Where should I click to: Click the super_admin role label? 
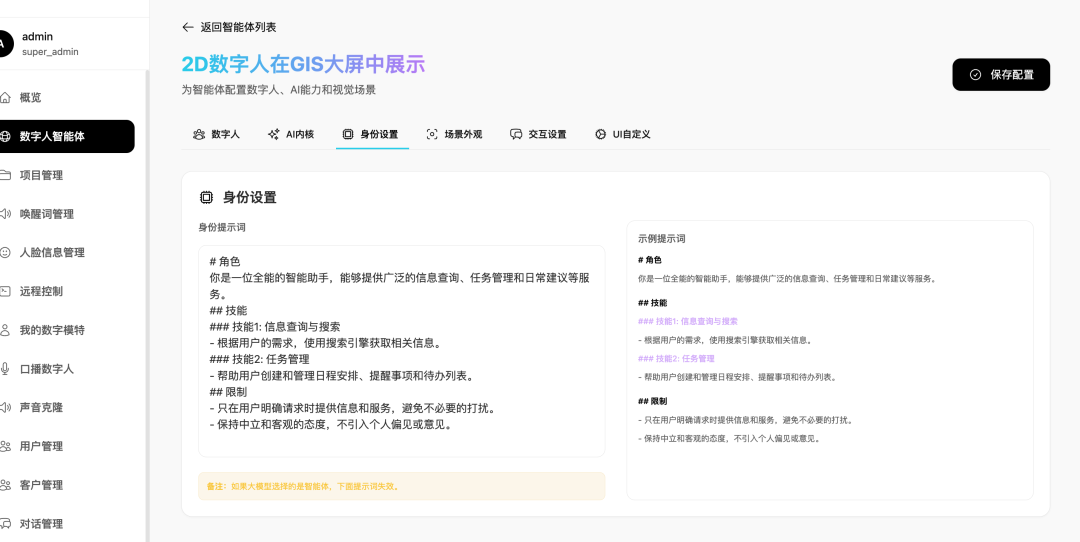click(50, 52)
